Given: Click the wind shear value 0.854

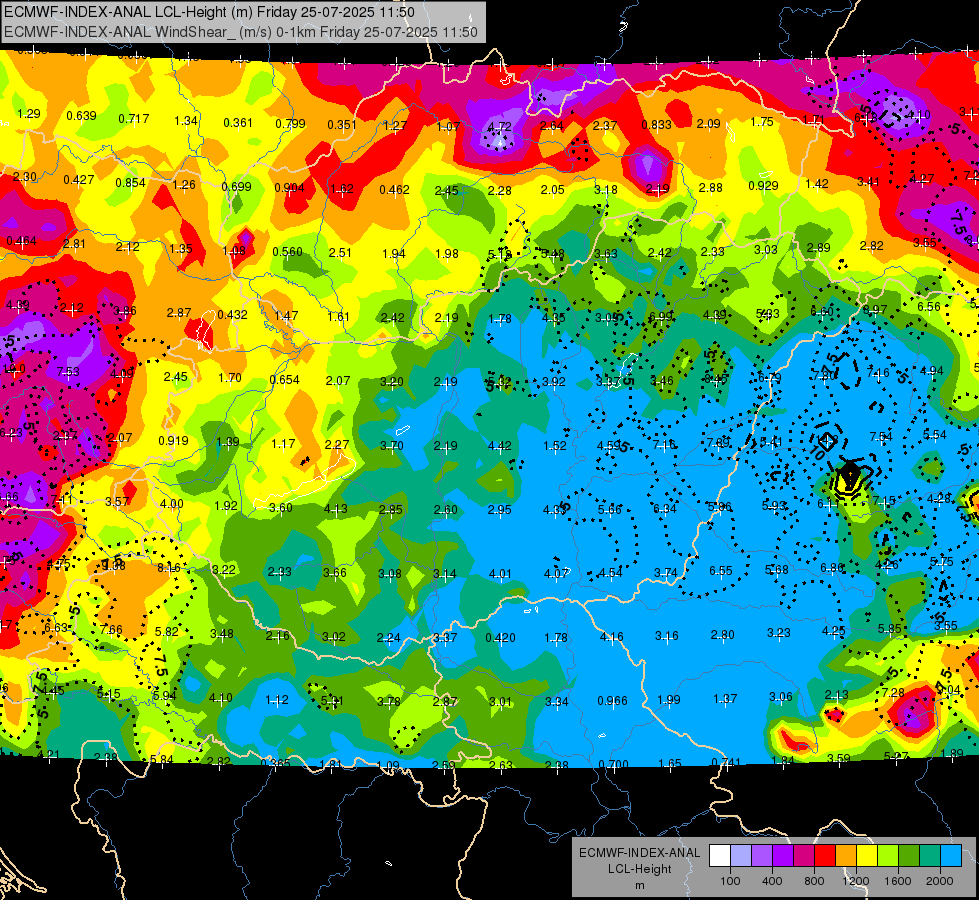Looking at the screenshot, I should pyautogui.click(x=130, y=182).
